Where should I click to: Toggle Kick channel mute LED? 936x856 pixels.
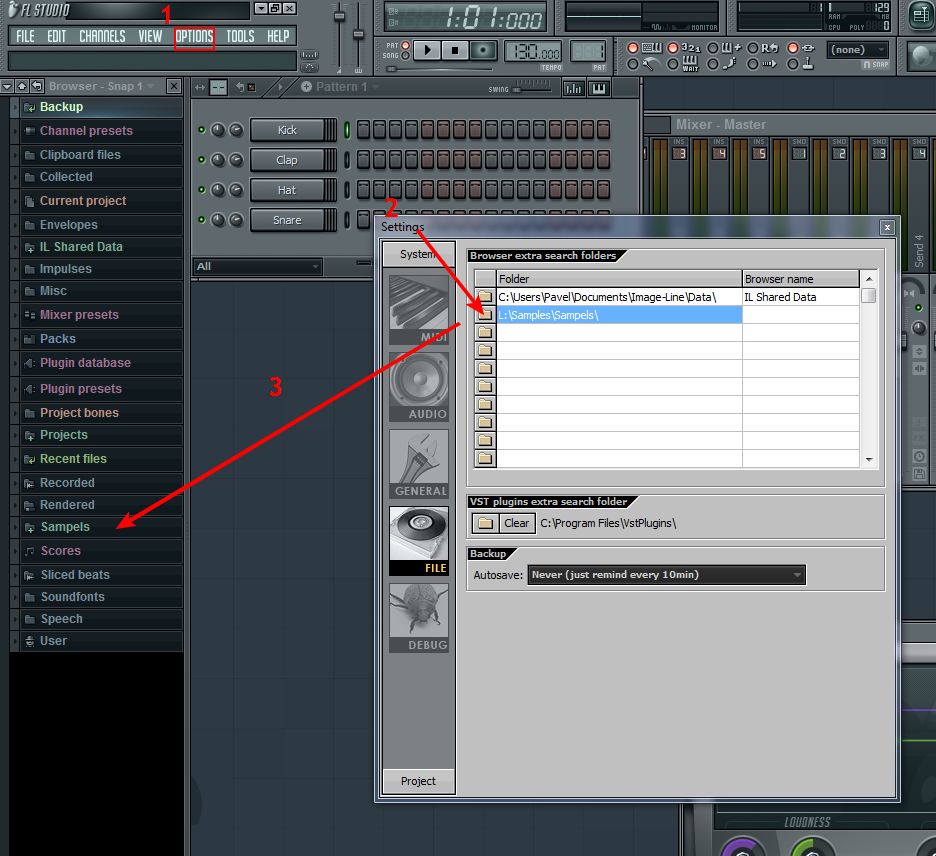click(202, 130)
